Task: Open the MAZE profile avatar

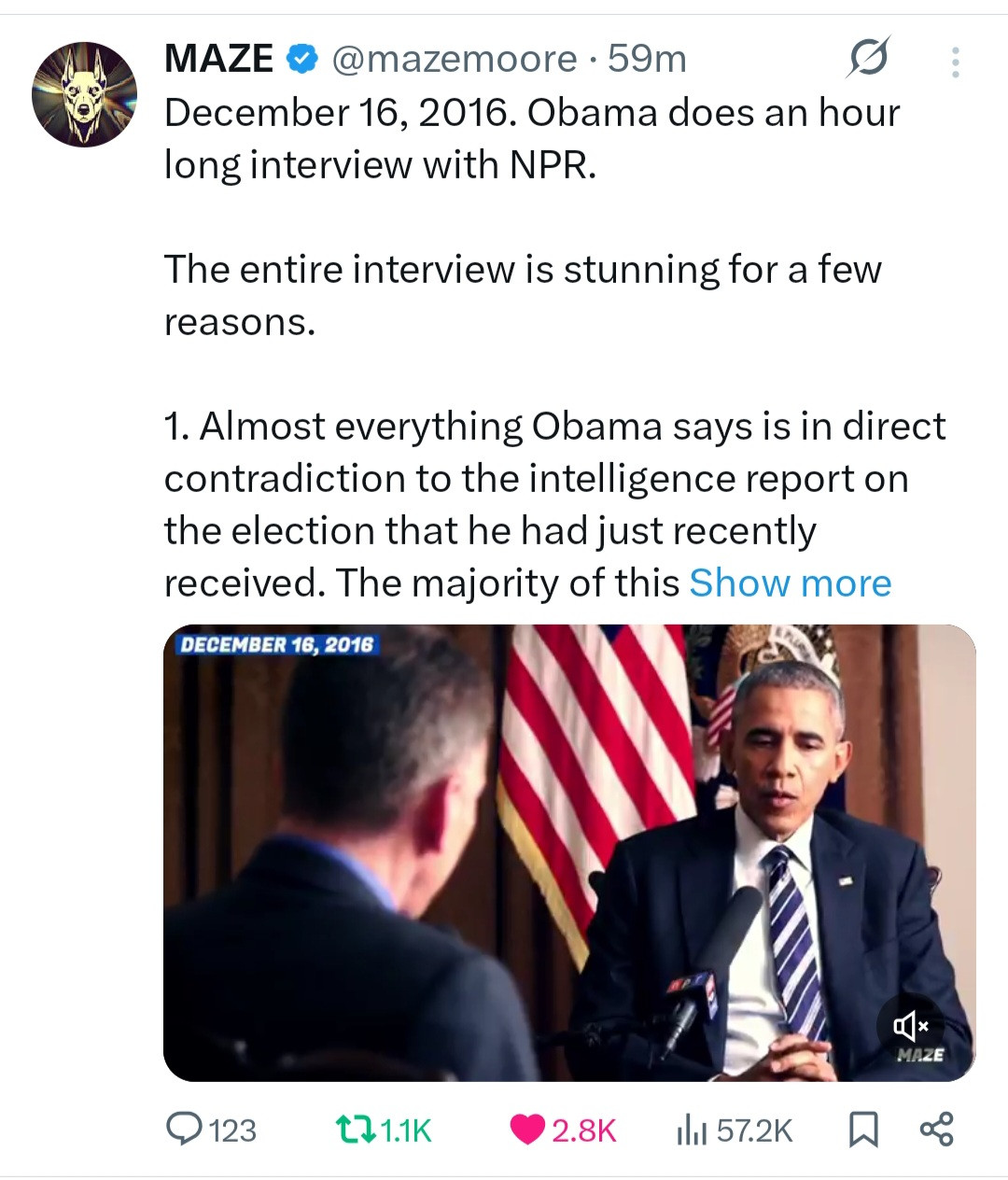Action: [x=84, y=94]
